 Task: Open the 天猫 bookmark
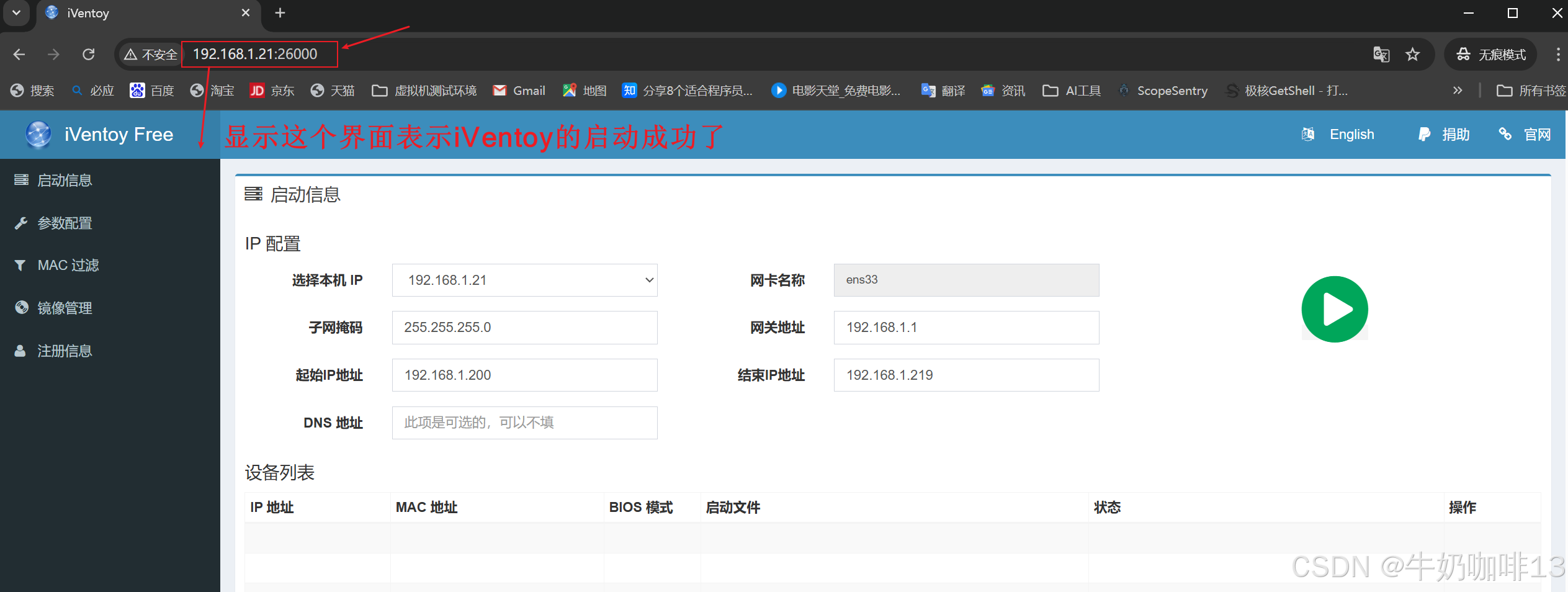332,91
